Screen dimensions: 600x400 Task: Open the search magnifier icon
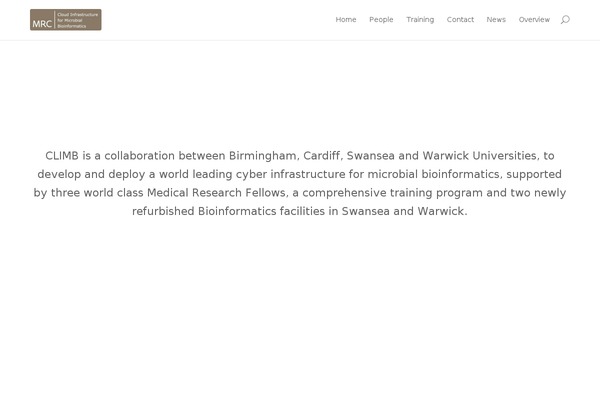pos(565,20)
